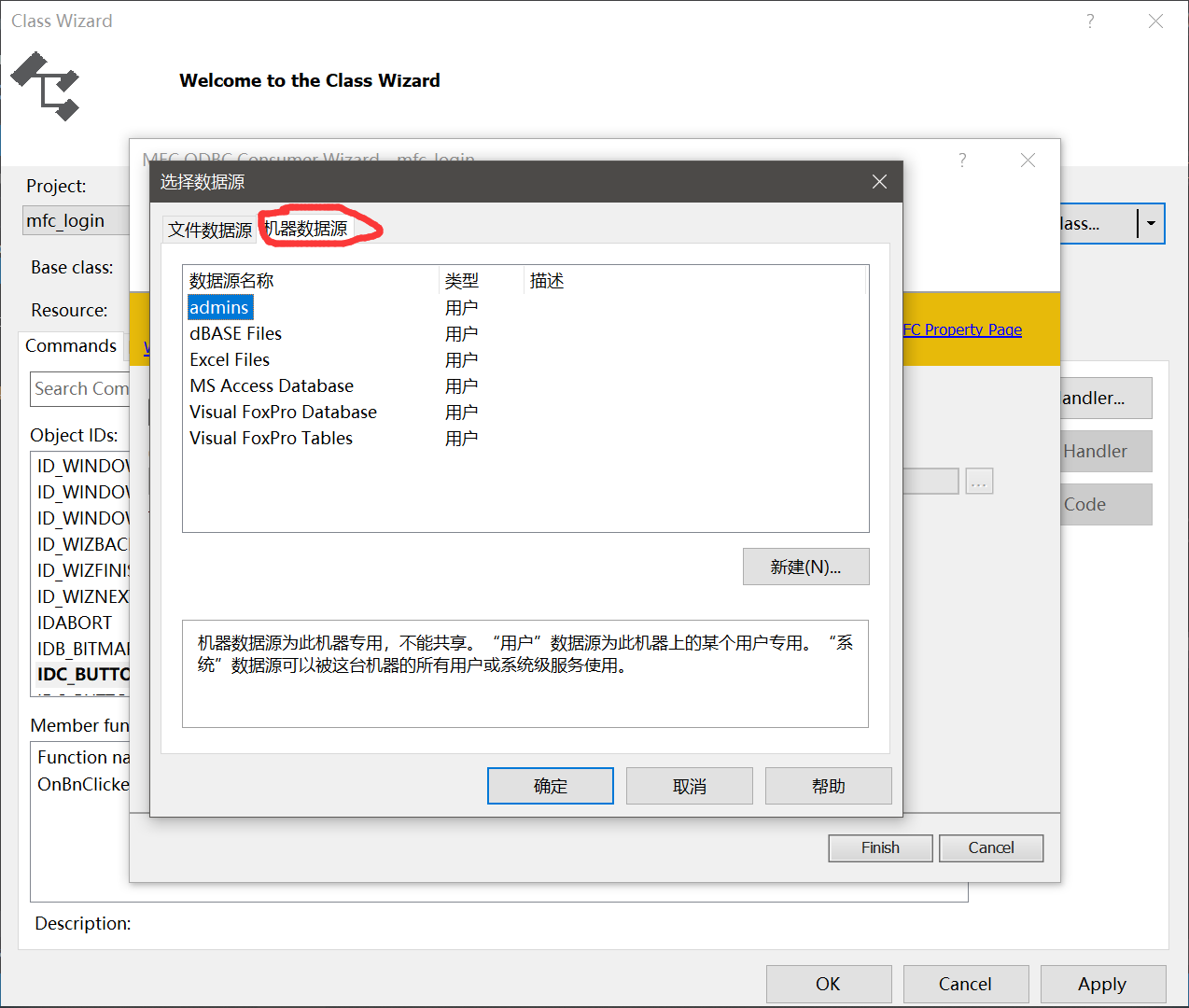Select OnBnClicked member function row
The image size is (1189, 1008).
pos(82,784)
